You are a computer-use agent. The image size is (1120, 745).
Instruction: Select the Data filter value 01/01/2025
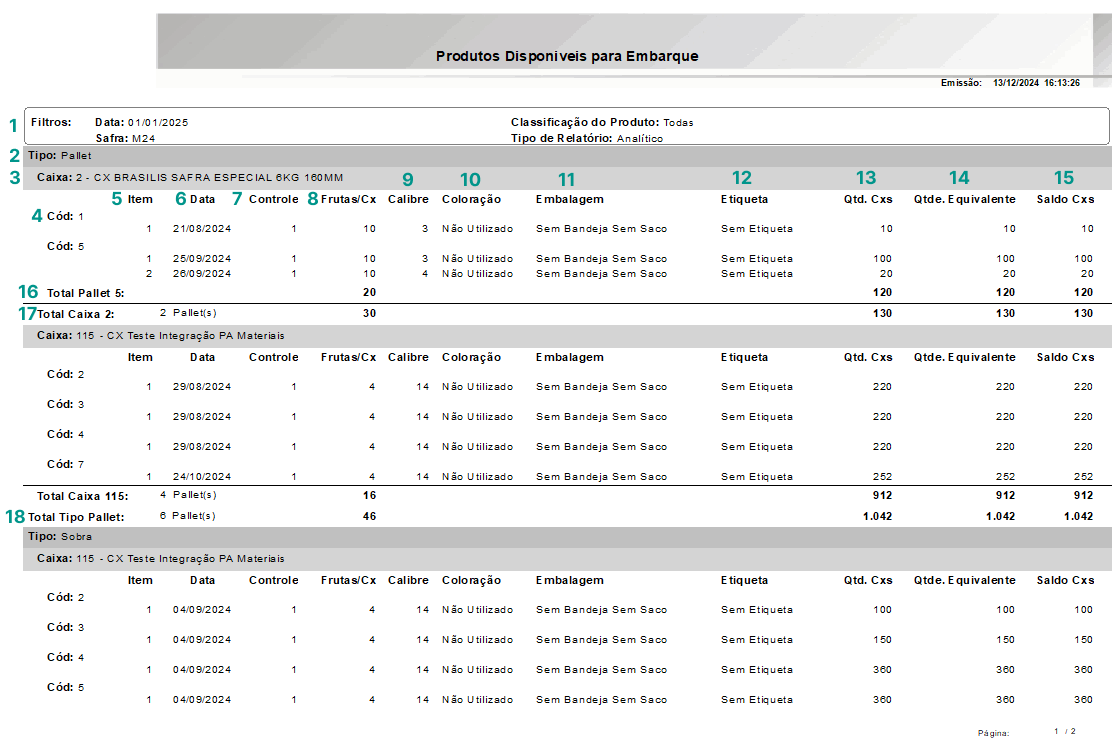[157, 122]
